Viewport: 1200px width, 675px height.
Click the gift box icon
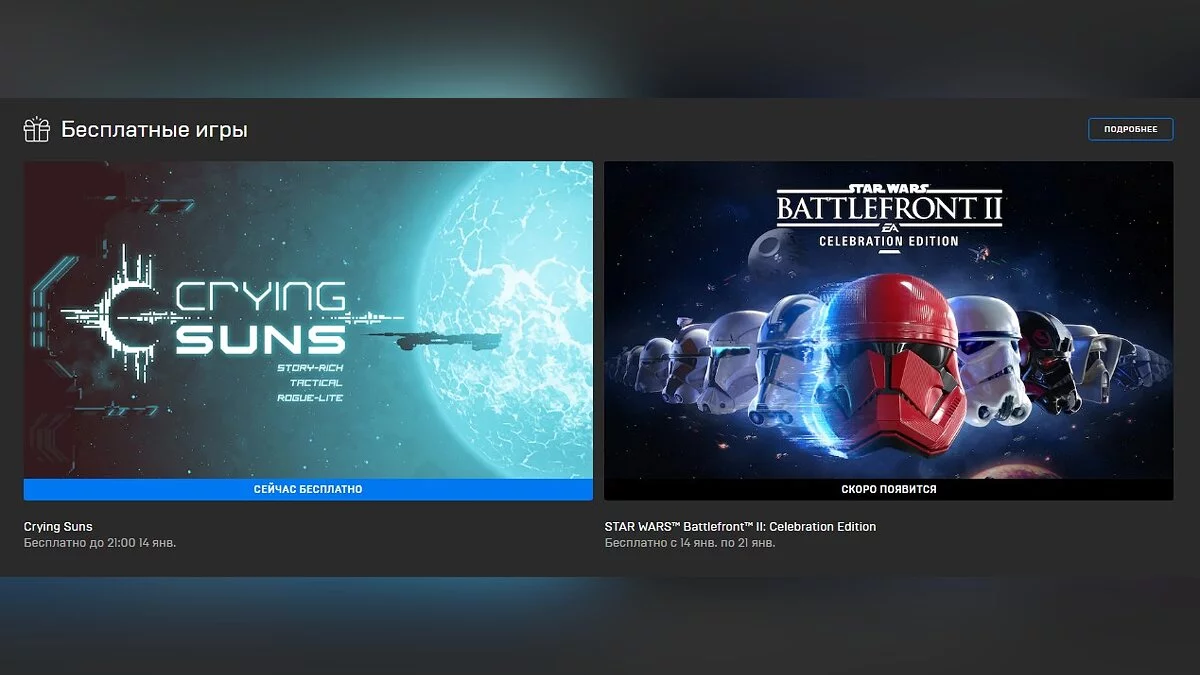tap(37, 130)
